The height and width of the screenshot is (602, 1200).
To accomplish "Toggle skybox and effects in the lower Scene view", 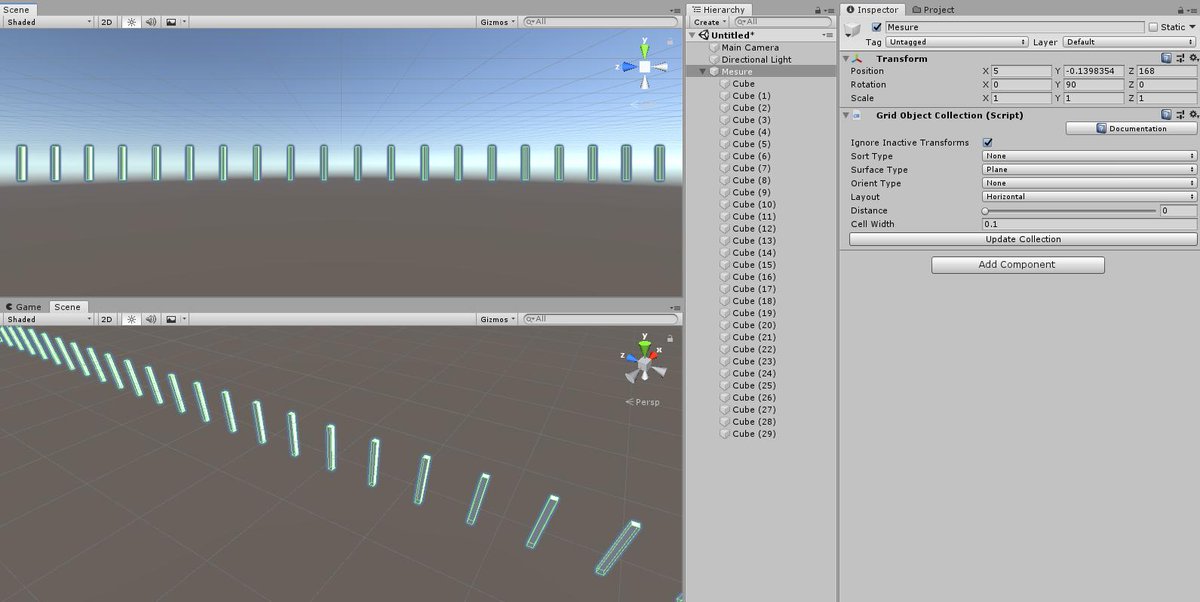I will pos(170,319).
